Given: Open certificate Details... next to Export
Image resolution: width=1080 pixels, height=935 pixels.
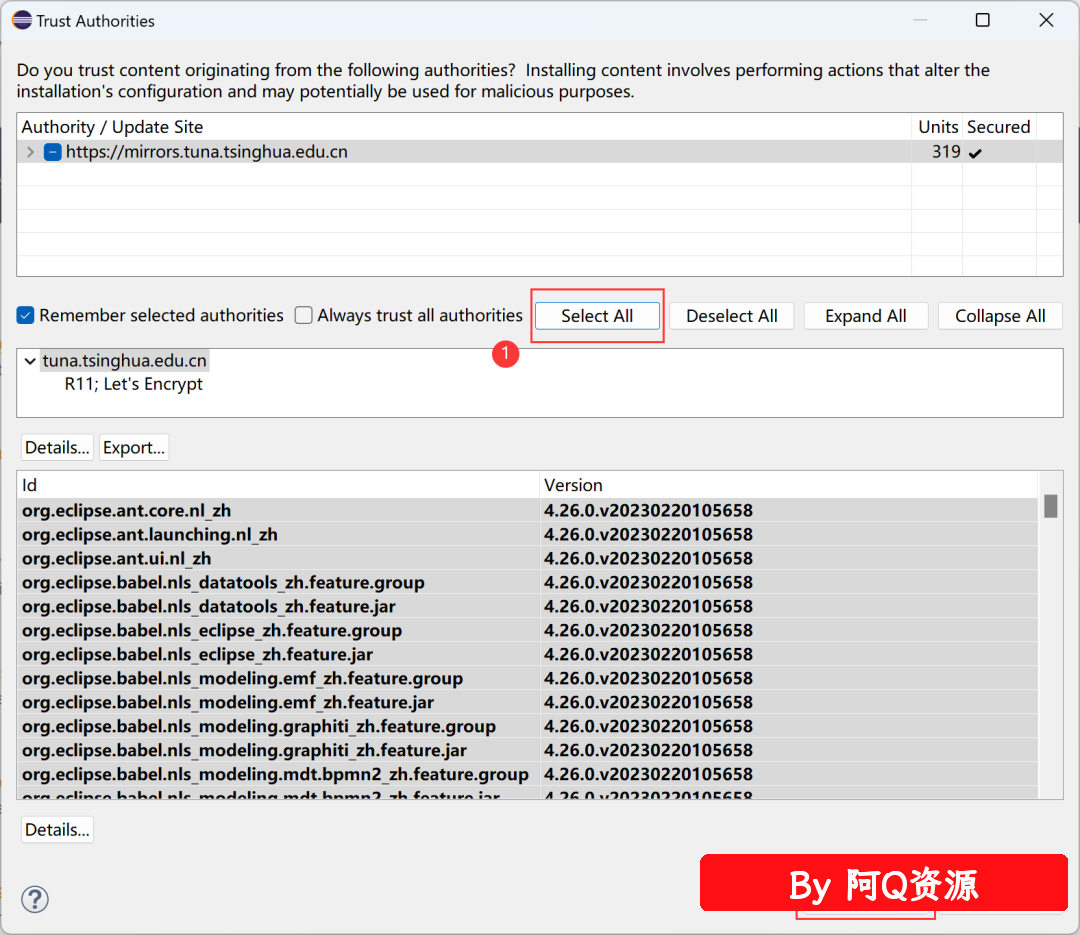Looking at the screenshot, I should tap(57, 447).
